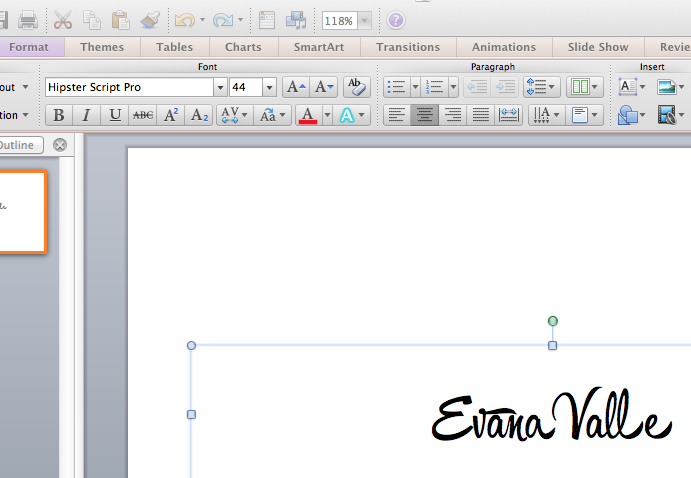691x478 pixels.
Task: Click the Undo arrow
Action: coord(185,20)
